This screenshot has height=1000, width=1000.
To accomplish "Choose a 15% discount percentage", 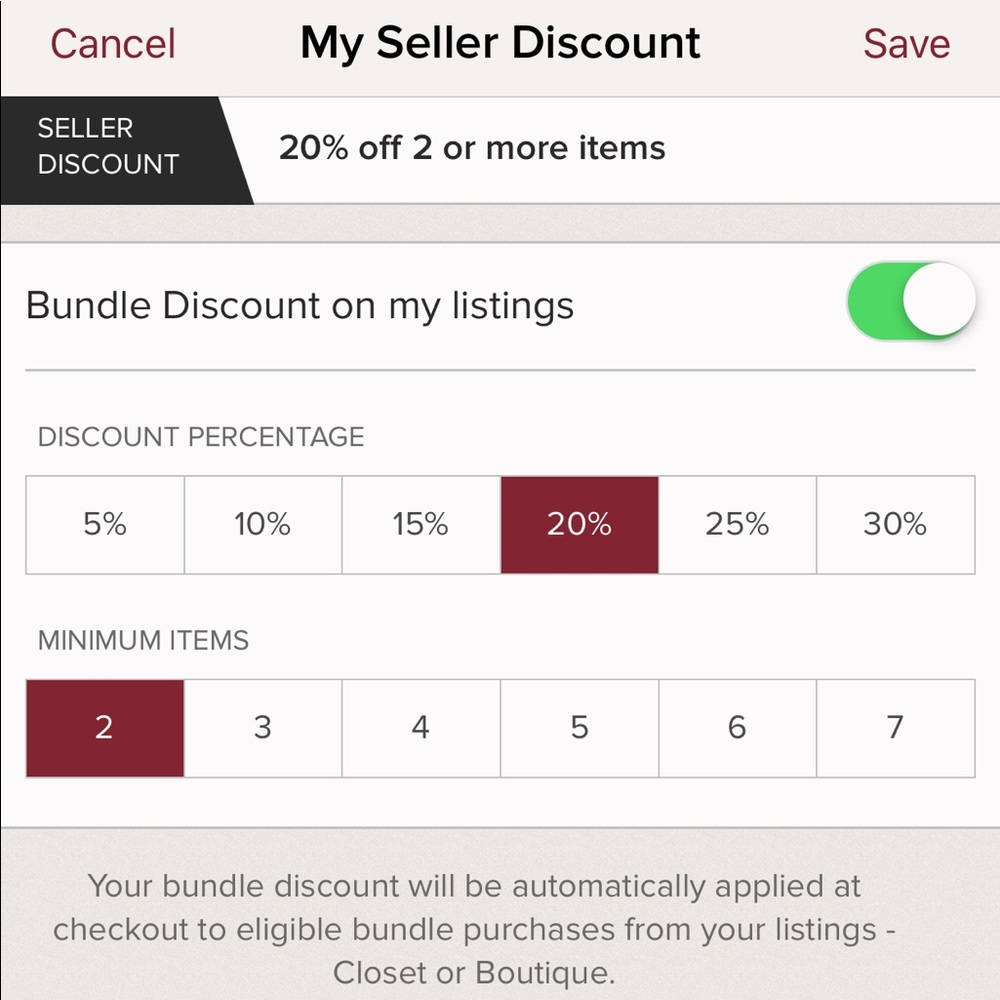I will (420, 524).
